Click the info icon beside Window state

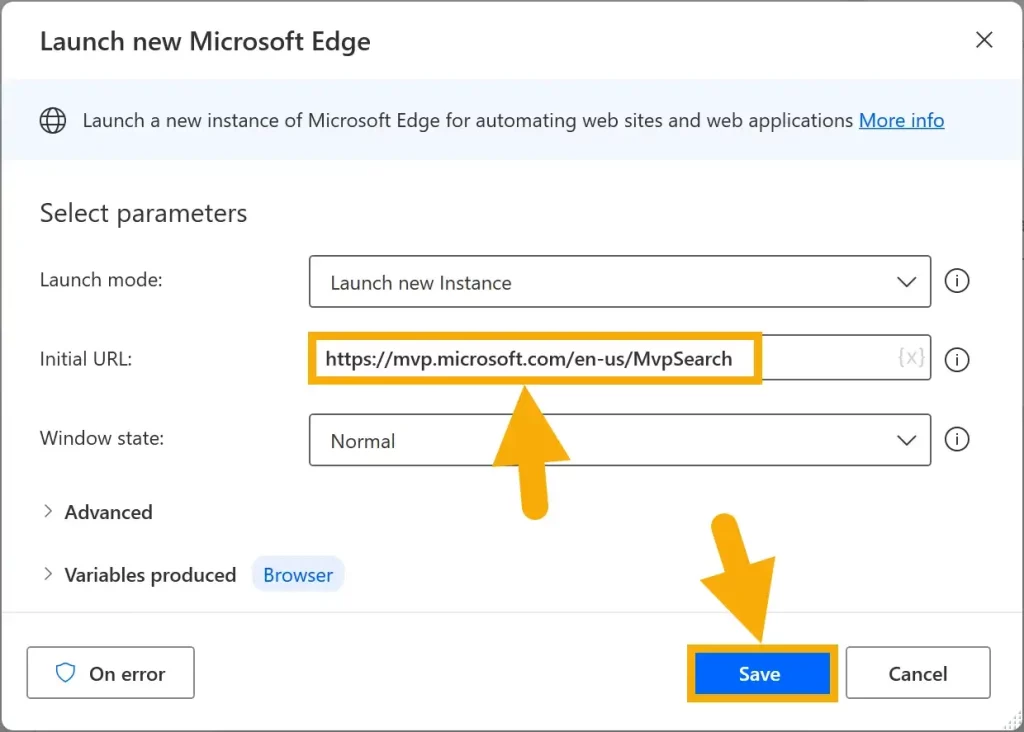point(957,439)
